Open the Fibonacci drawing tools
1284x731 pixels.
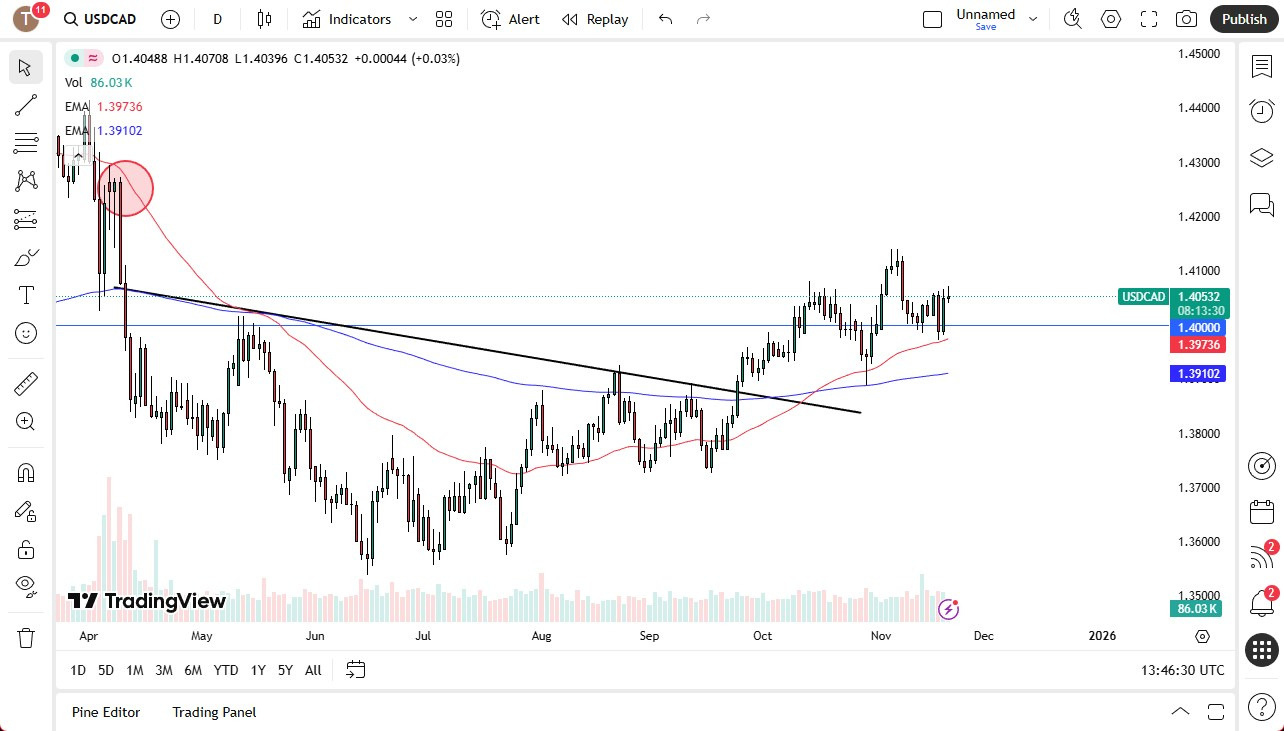click(x=26, y=142)
